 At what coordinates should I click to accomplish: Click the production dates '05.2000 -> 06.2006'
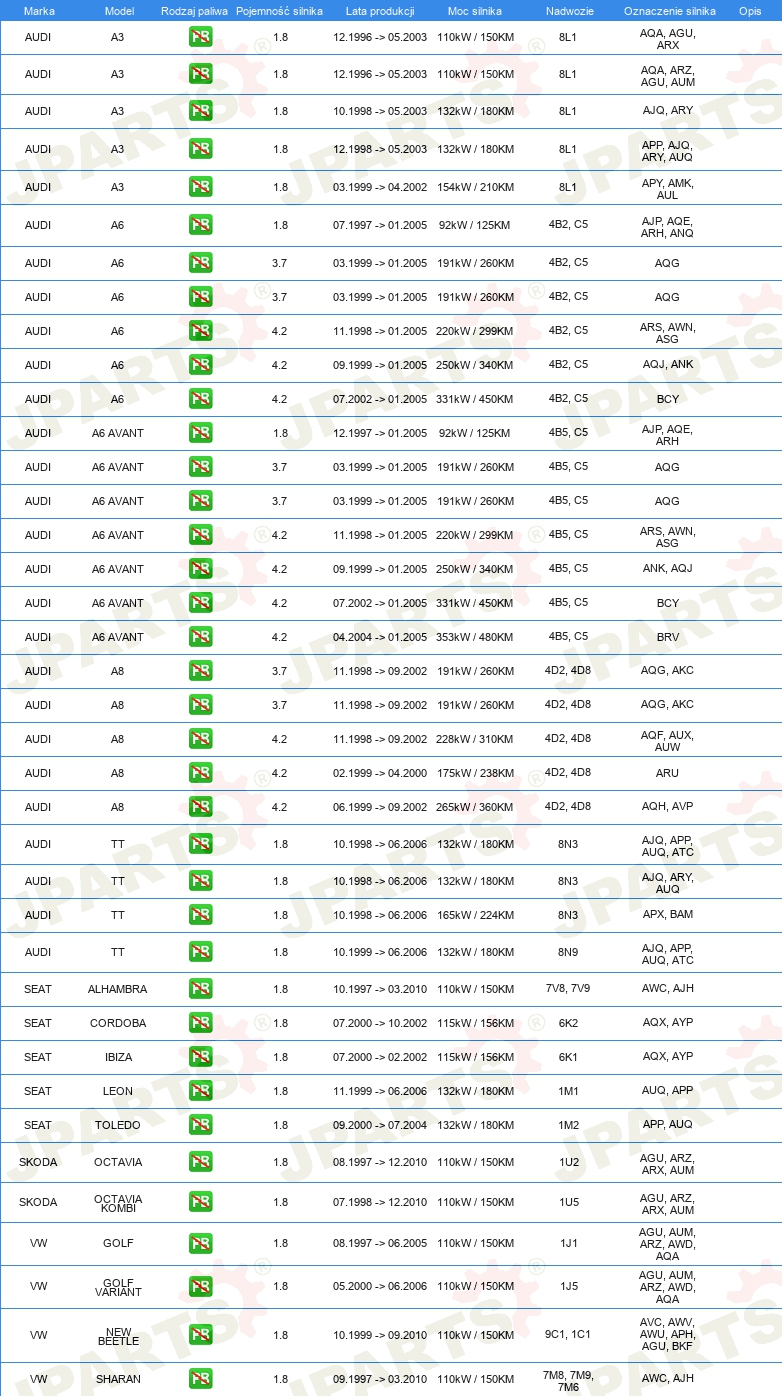380,1287
